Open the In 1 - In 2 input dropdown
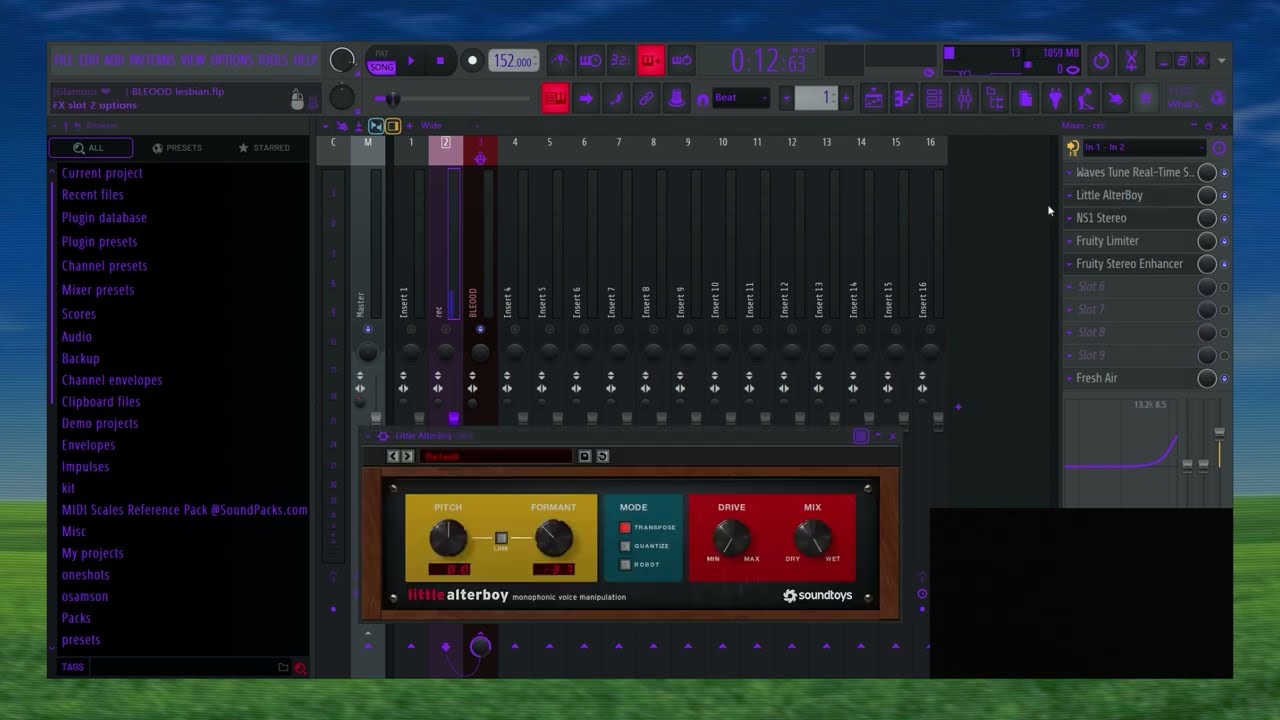Viewport: 1280px width, 720px height. [x=1144, y=147]
